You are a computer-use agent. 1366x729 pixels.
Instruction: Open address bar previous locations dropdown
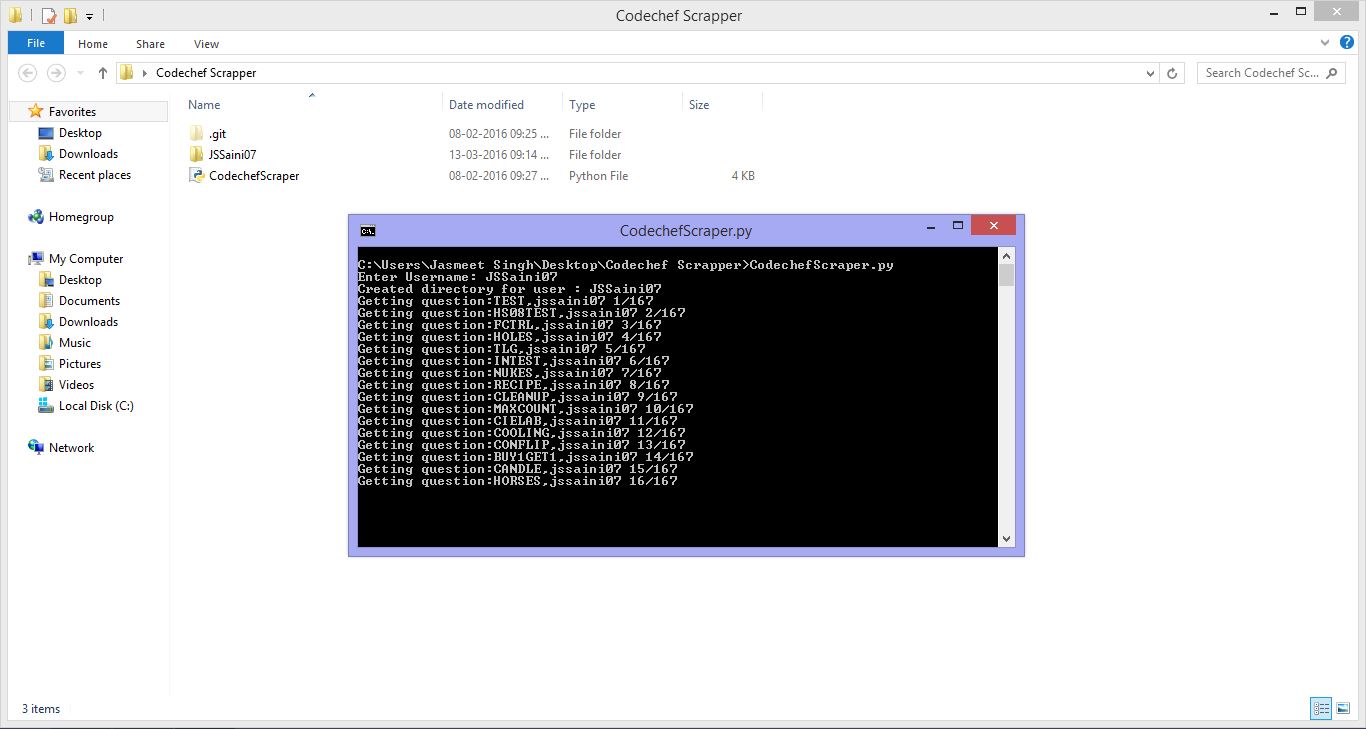click(x=1150, y=73)
